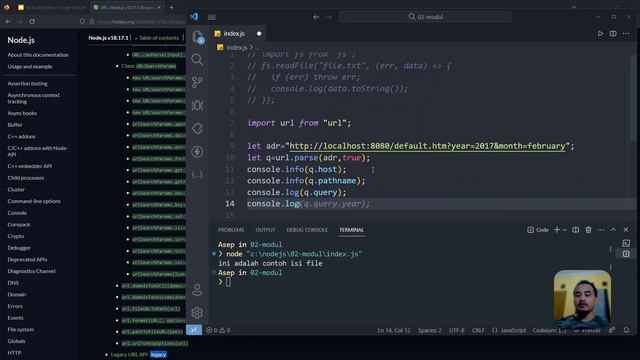The width and height of the screenshot is (640, 360).
Task: Switch to the OUTPUT panel tab
Action: click(265, 230)
